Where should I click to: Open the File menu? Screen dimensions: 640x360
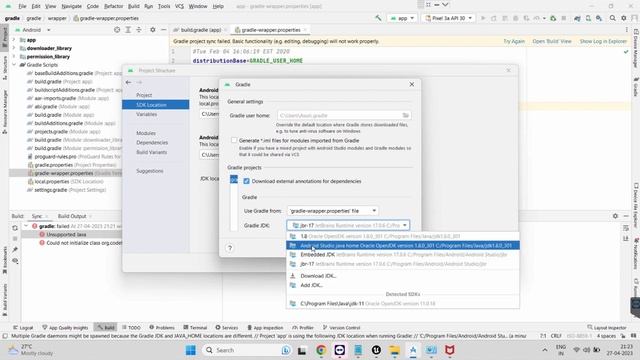[22, 6]
